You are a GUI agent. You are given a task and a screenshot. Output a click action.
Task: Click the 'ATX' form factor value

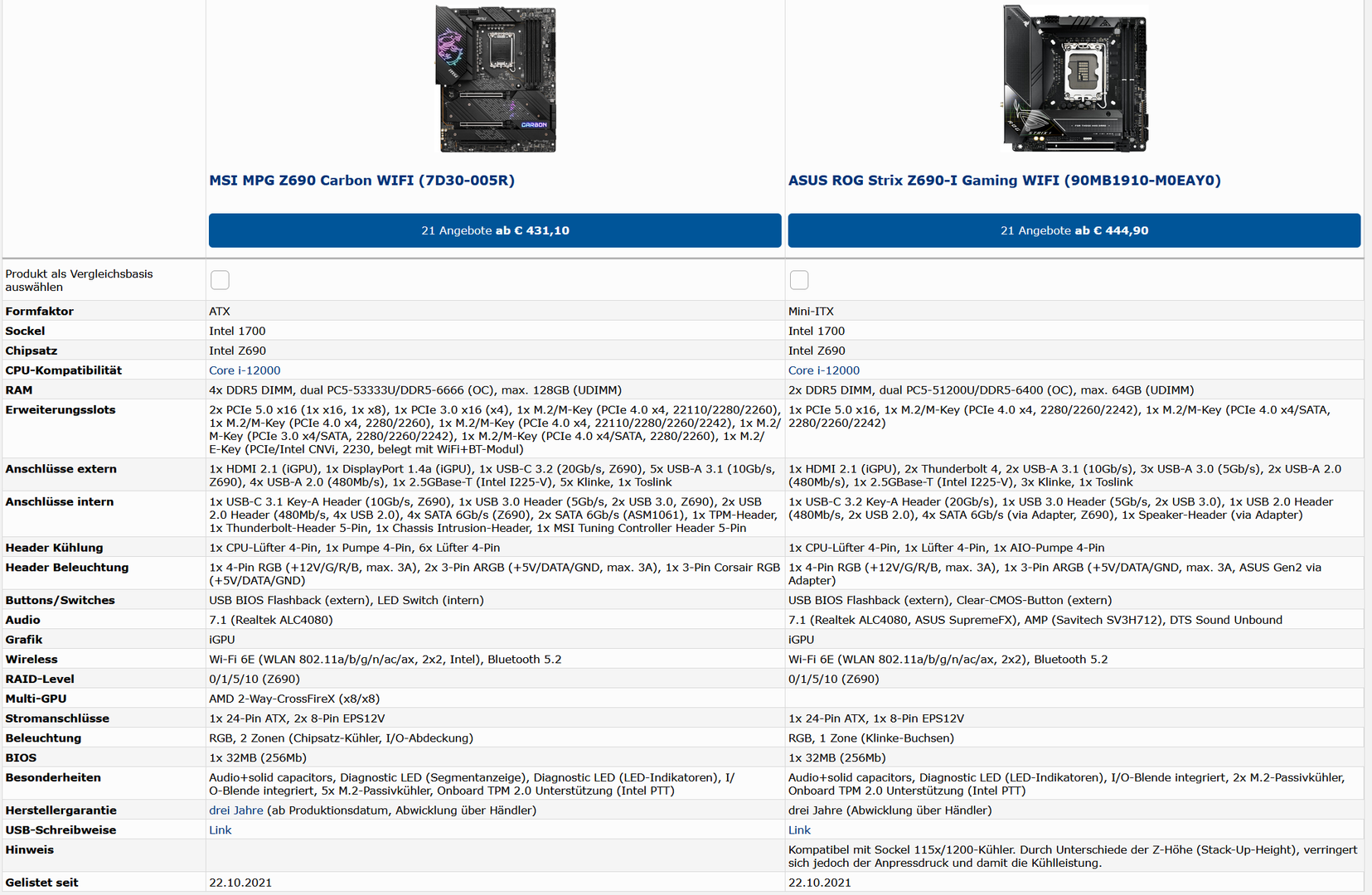coord(220,312)
